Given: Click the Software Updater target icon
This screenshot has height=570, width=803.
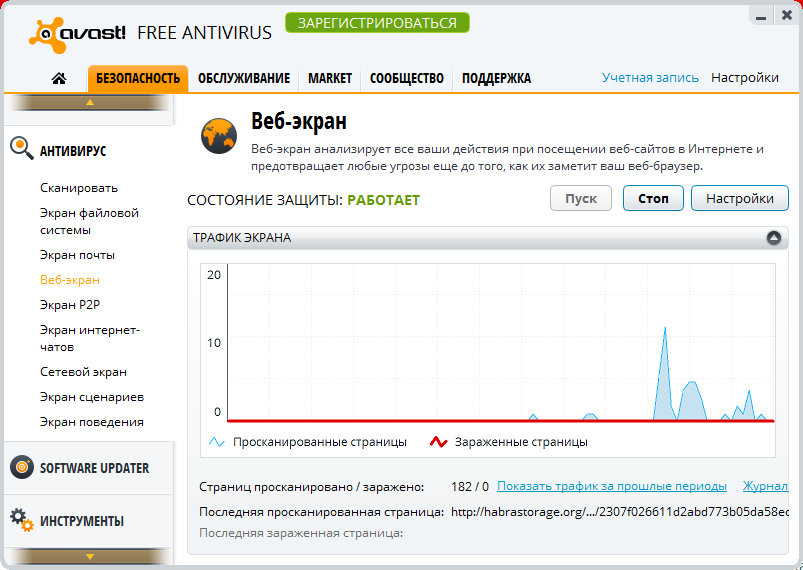Looking at the screenshot, I should (22, 467).
